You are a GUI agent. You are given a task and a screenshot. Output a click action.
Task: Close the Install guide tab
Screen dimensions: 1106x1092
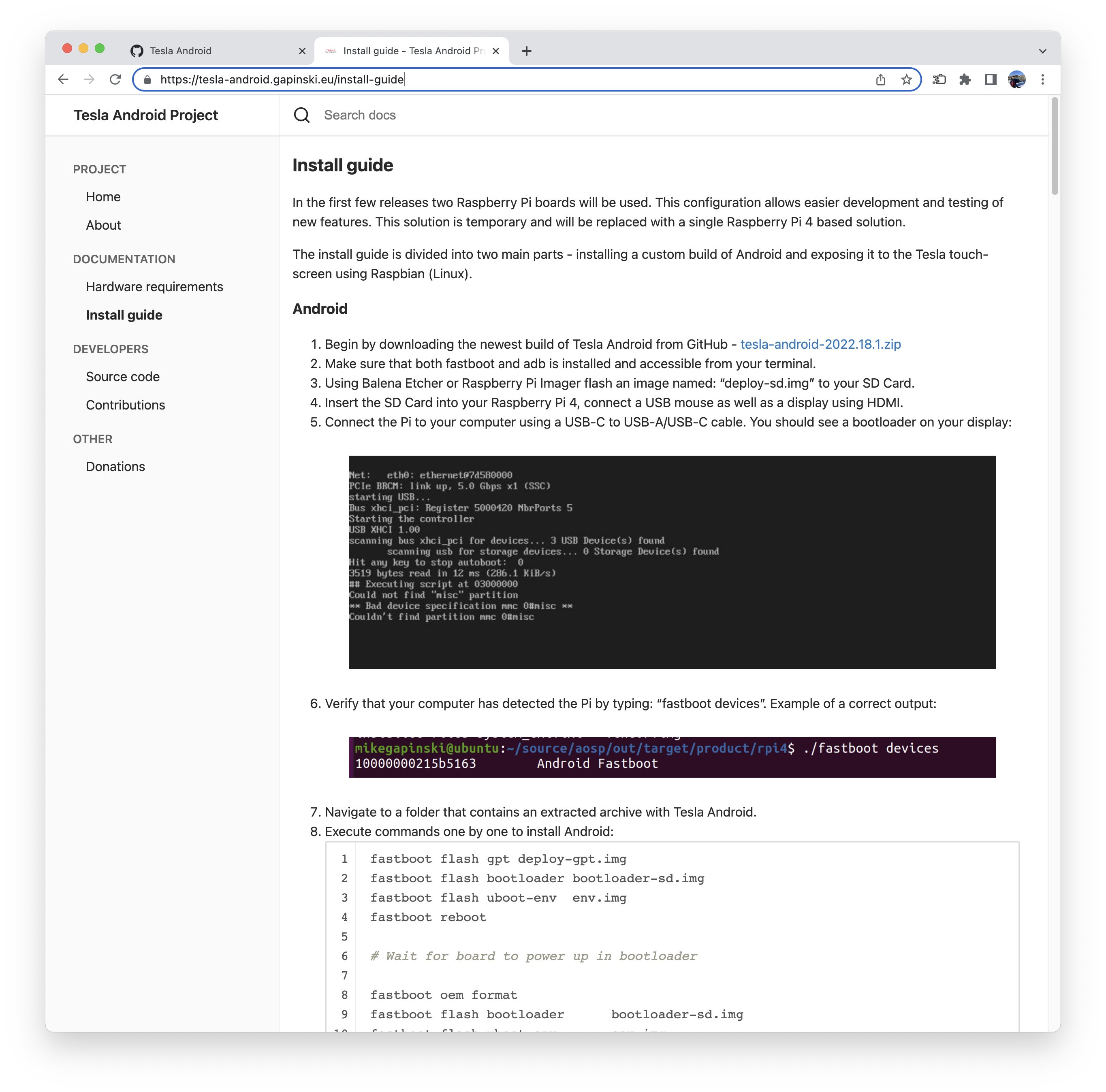(496, 51)
